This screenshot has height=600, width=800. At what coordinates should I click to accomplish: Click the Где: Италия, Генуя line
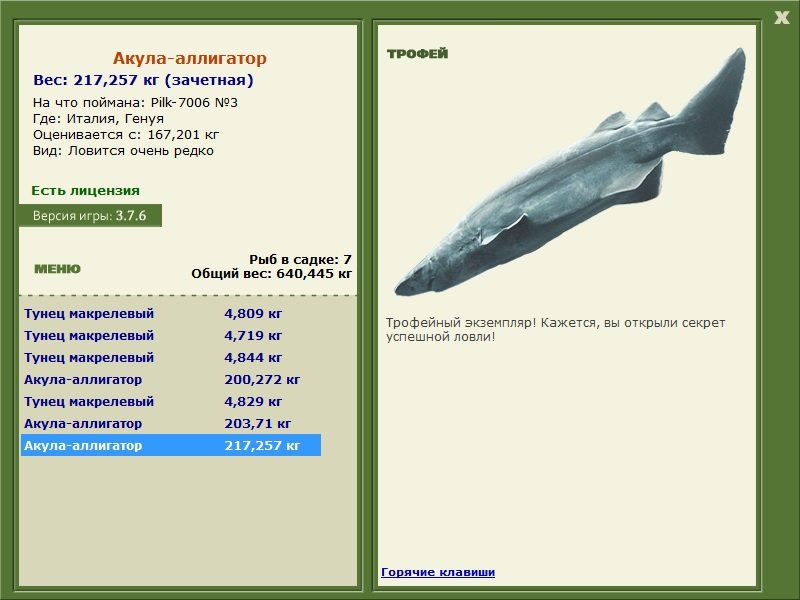pos(98,119)
